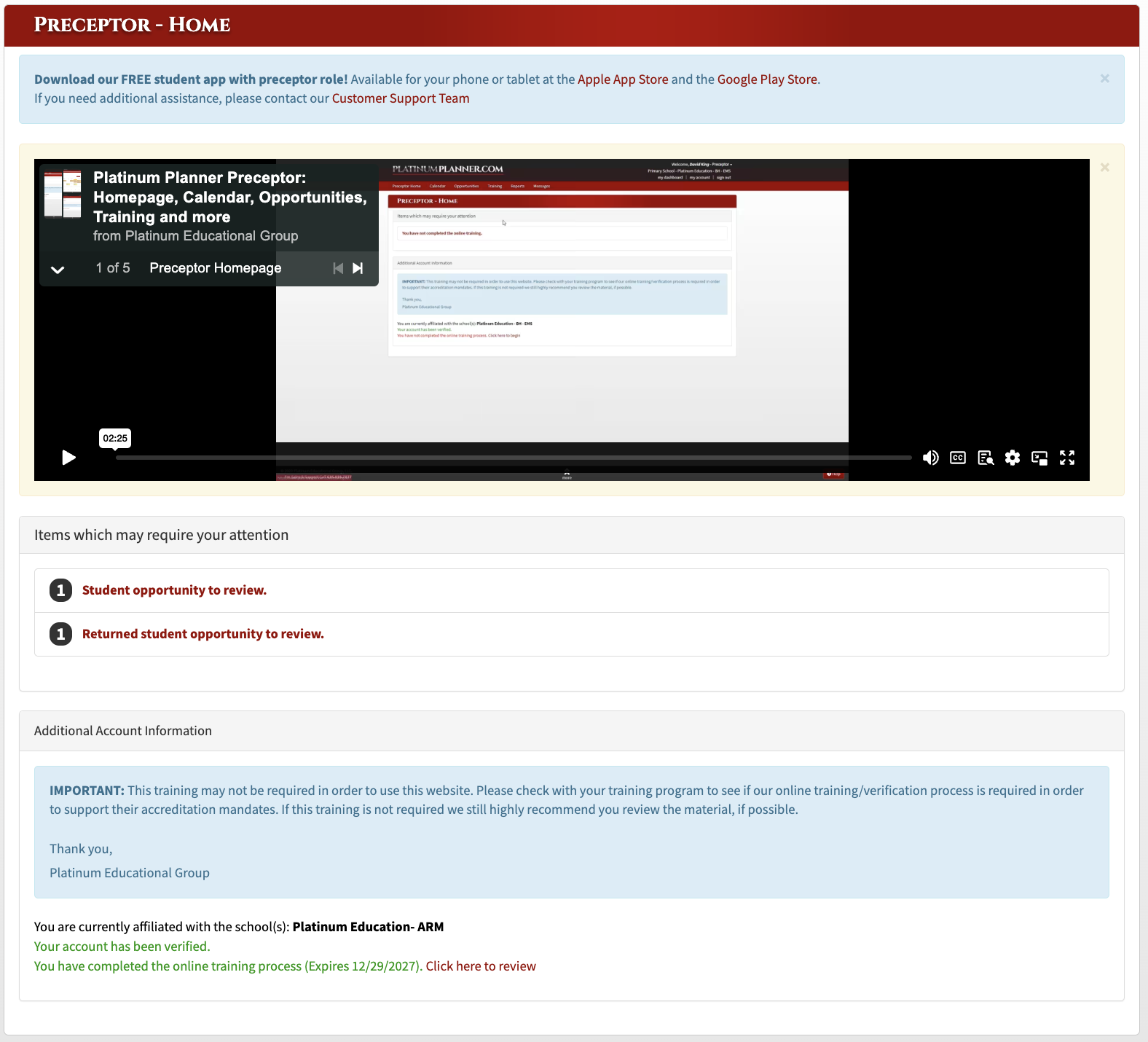Click from Platinum Educational Group text
This screenshot has width=1148, height=1042.
point(195,236)
